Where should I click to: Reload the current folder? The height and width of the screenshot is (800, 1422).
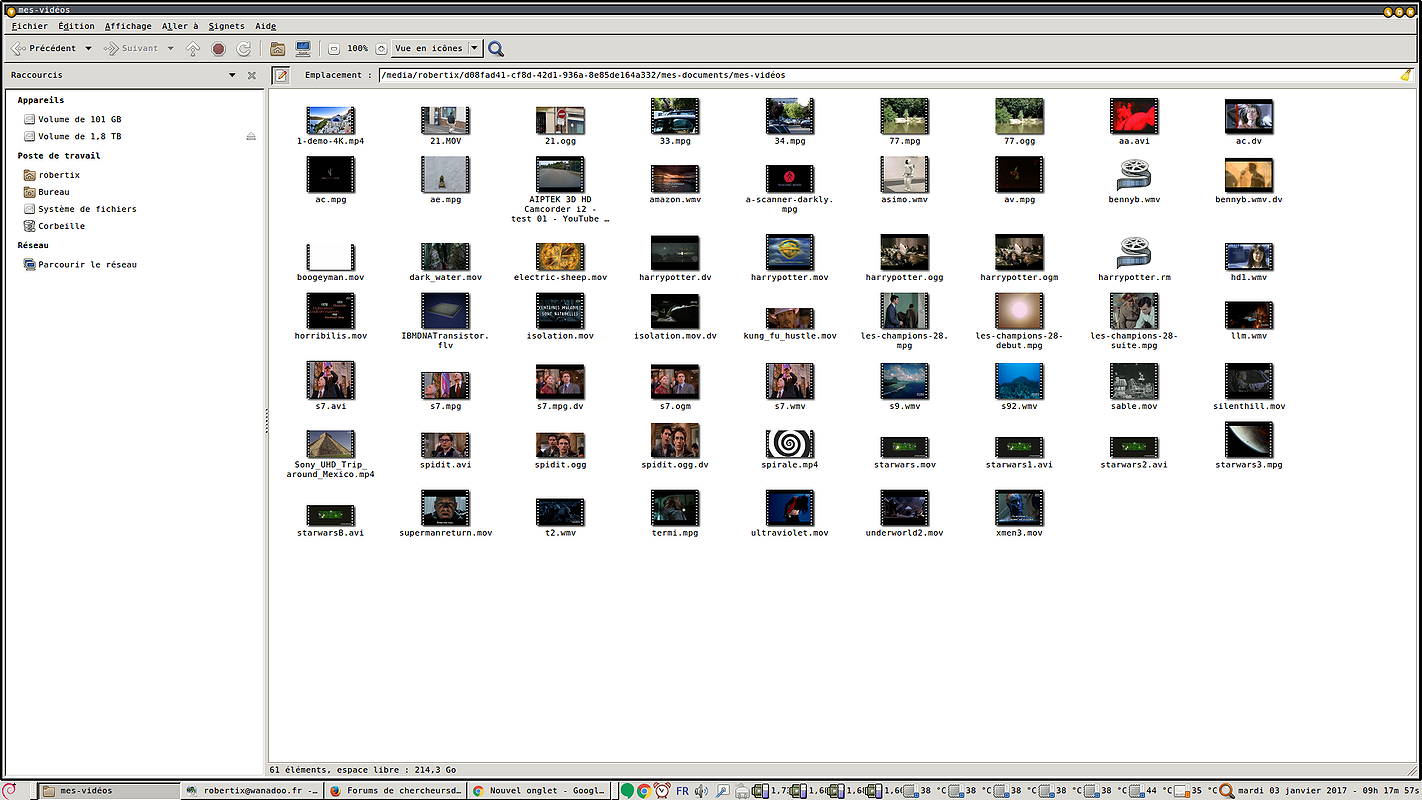pyautogui.click(x=243, y=48)
